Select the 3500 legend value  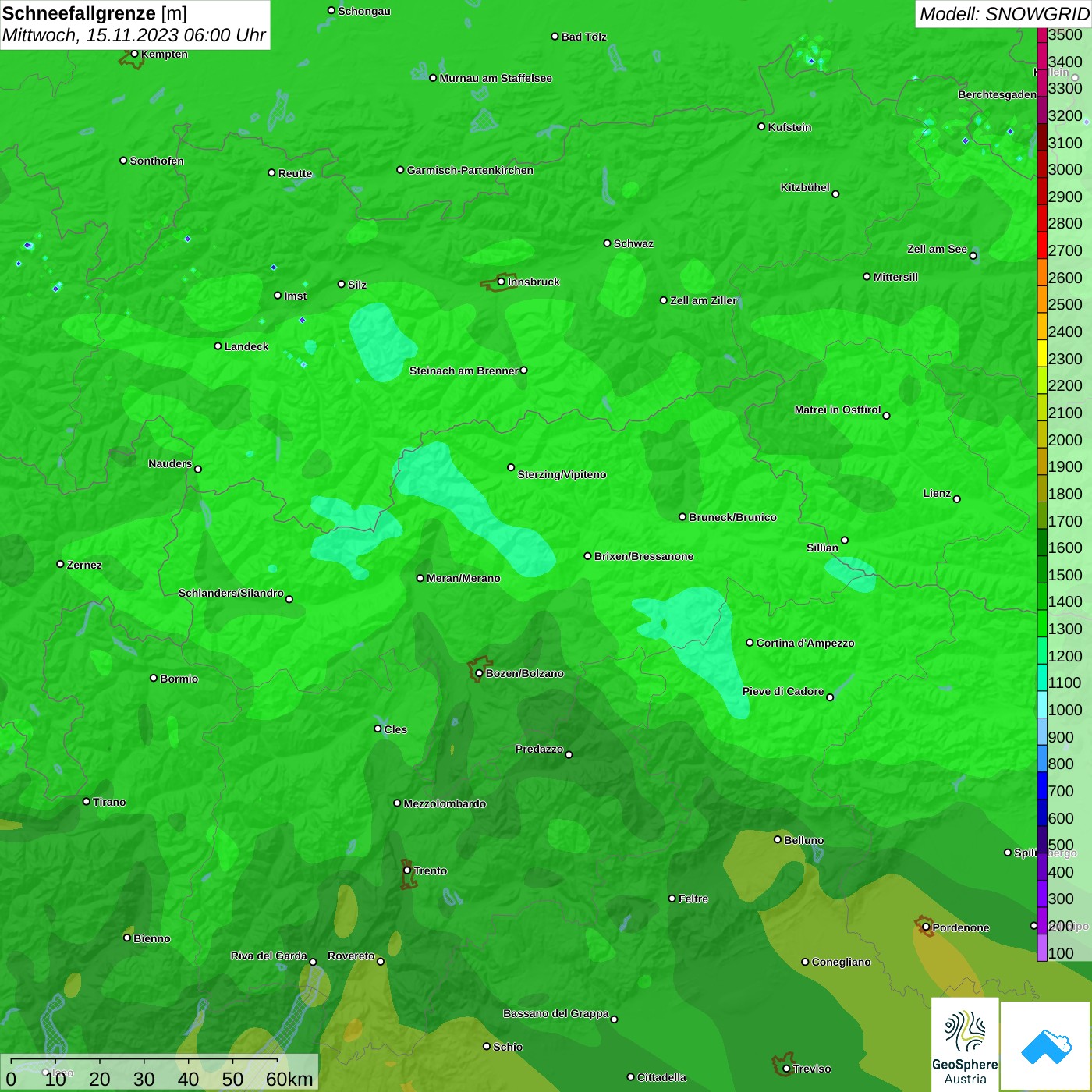click(1065, 35)
